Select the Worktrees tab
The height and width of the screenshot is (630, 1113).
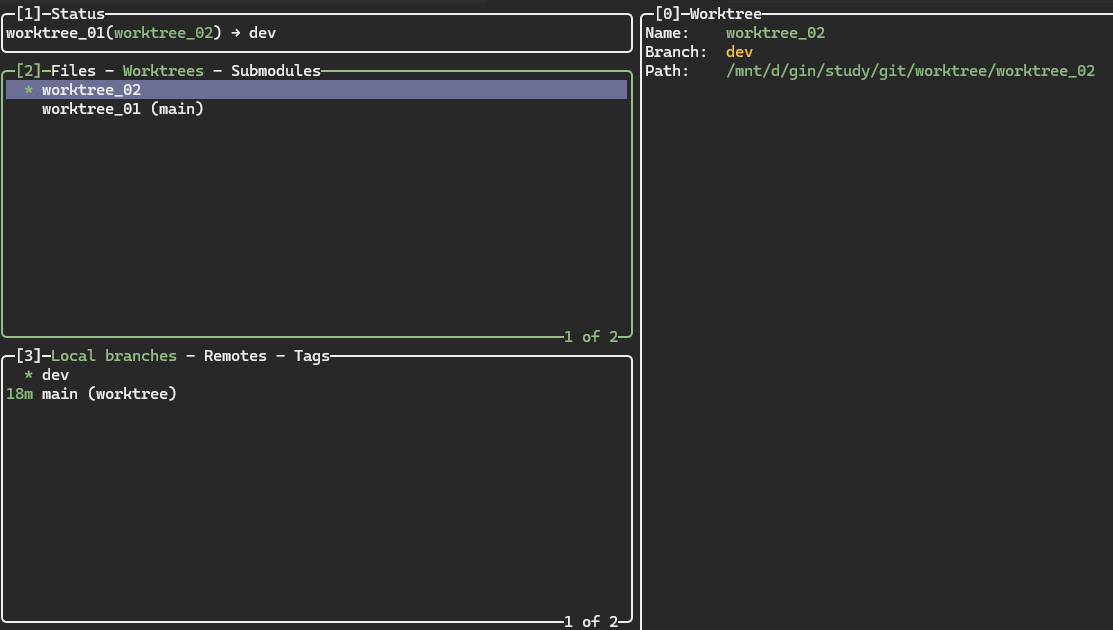(x=163, y=71)
